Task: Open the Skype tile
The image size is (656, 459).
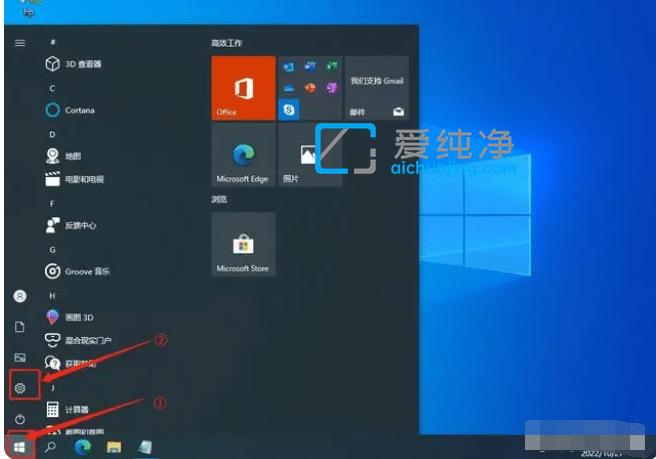Action: pos(289,110)
